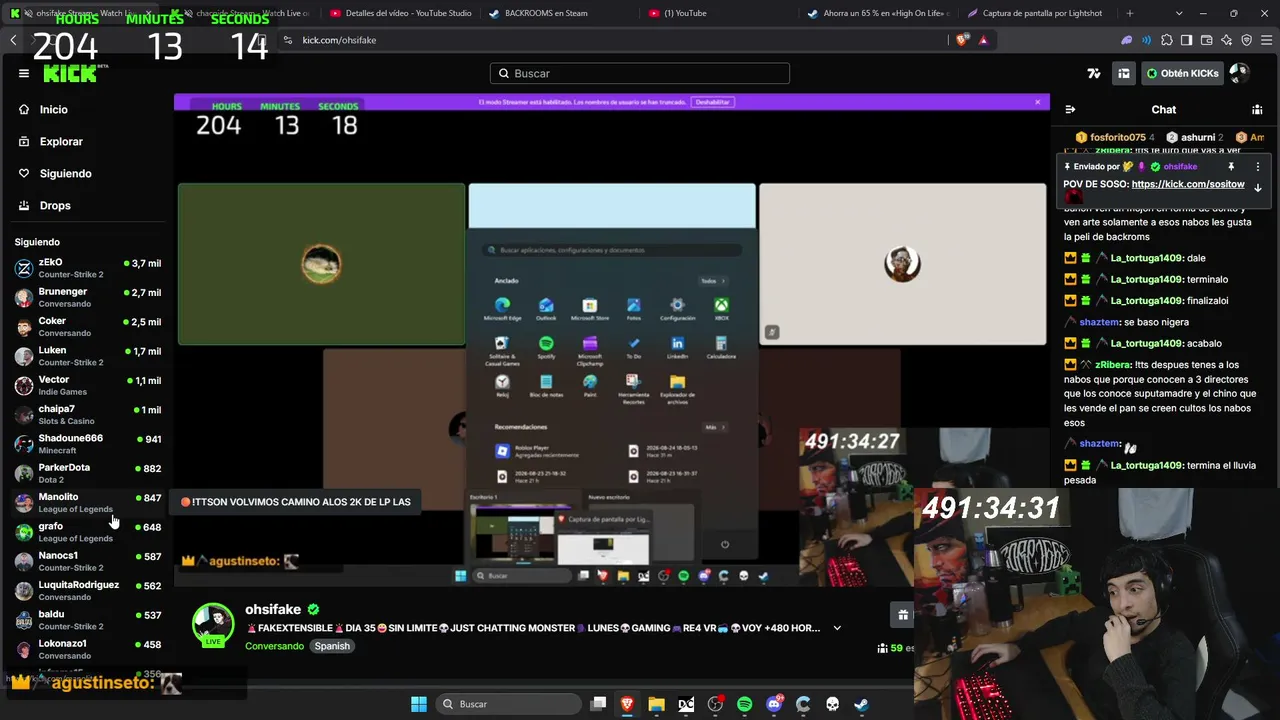Open the browser extensions puzzle icon
The image size is (1280, 720).
[1167, 40]
